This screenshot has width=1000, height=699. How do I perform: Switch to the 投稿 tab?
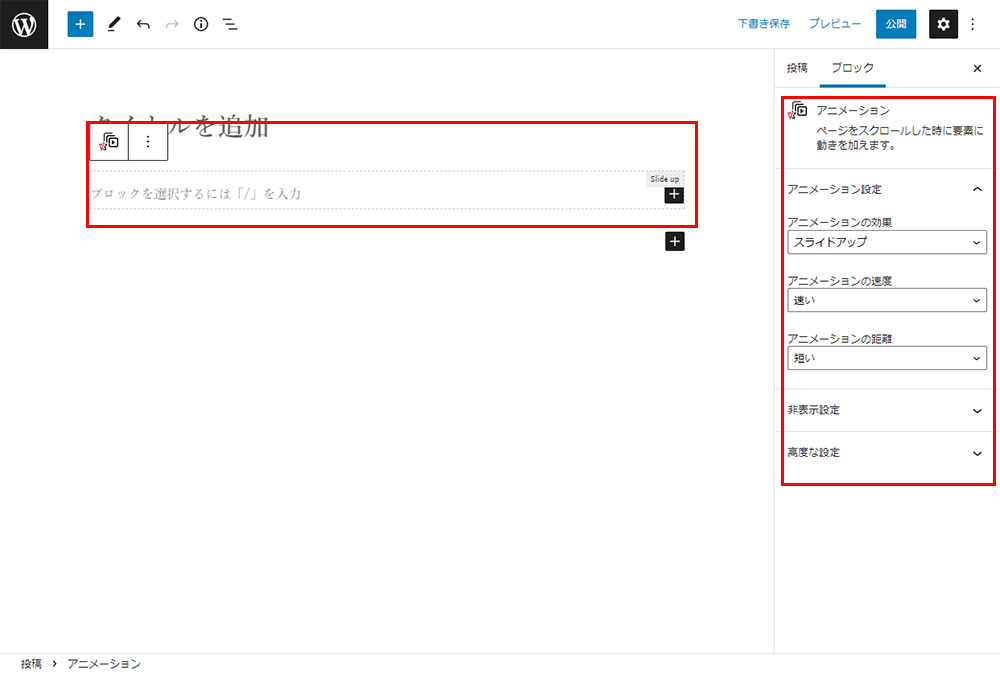[x=797, y=68]
